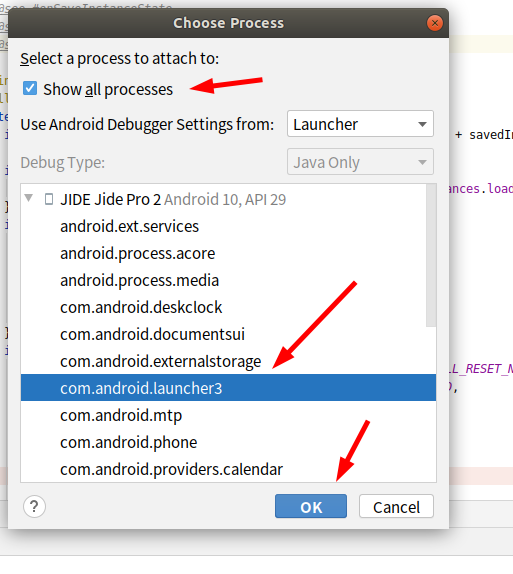This screenshot has width=513, height=574.
Task: Open the Android Debugger Settings Launcher dropdown
Action: pos(360,124)
